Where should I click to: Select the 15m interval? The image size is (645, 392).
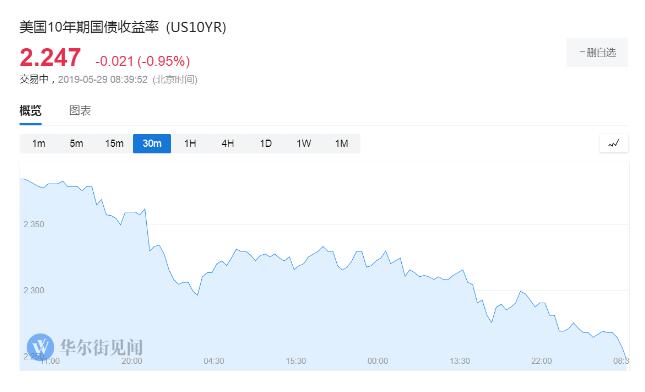(114, 144)
